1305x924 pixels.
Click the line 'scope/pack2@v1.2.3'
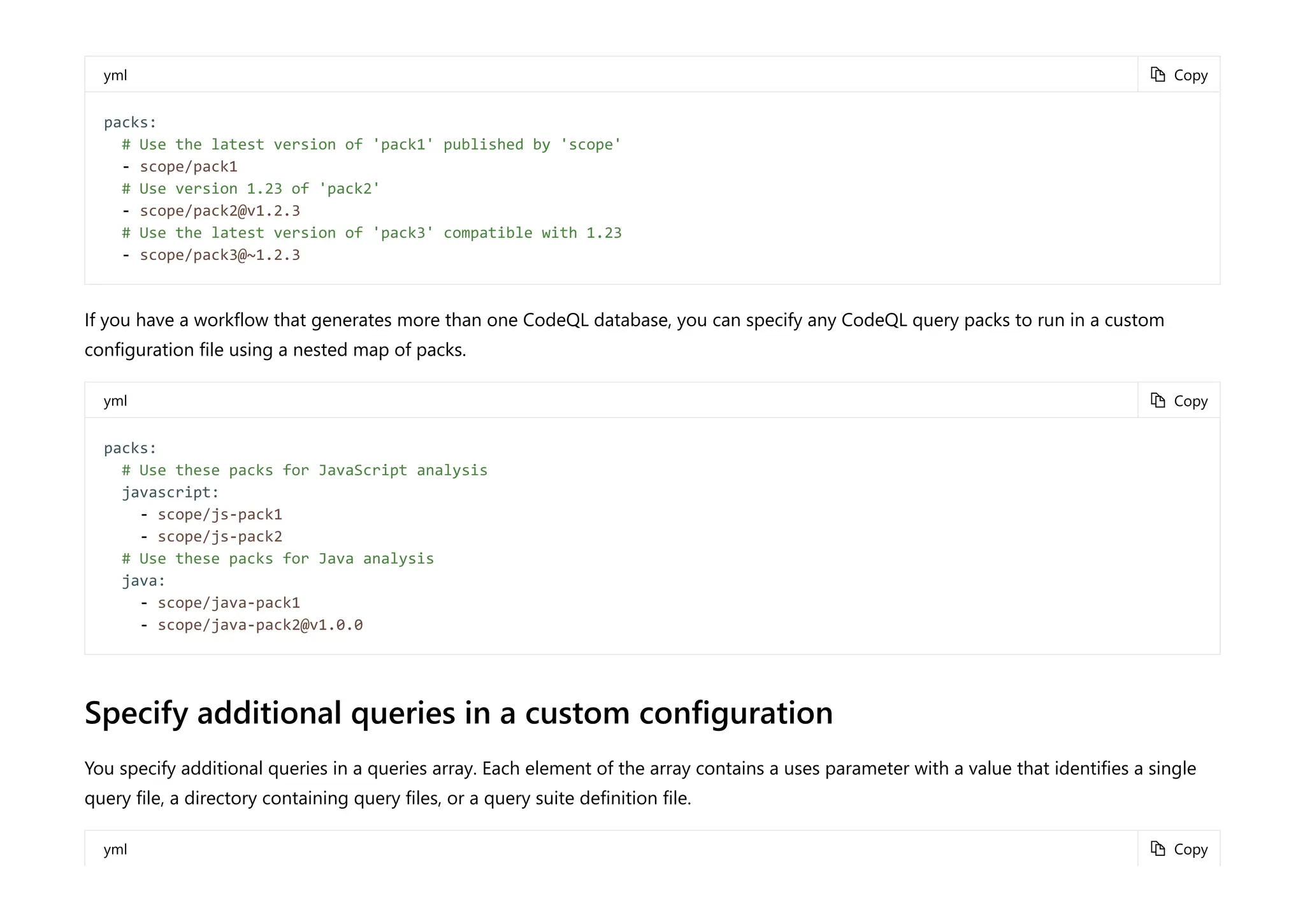tap(220, 211)
